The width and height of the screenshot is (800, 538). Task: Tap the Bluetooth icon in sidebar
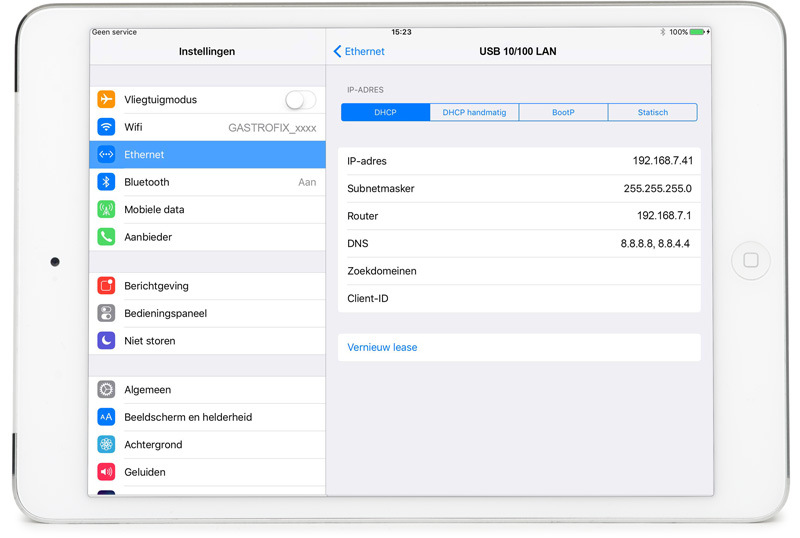106,182
